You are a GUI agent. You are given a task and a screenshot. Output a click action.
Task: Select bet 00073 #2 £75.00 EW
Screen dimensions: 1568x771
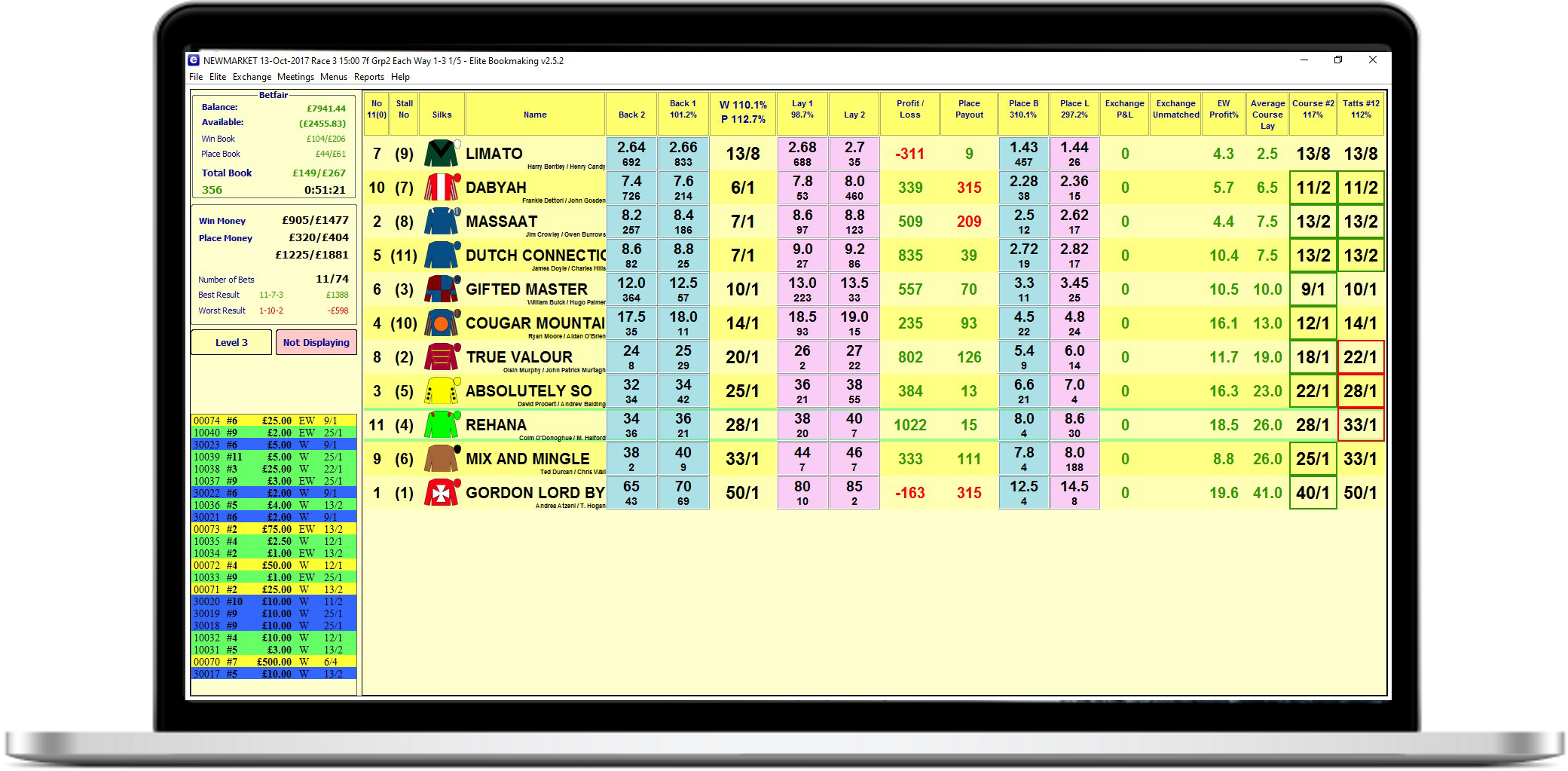pos(274,529)
